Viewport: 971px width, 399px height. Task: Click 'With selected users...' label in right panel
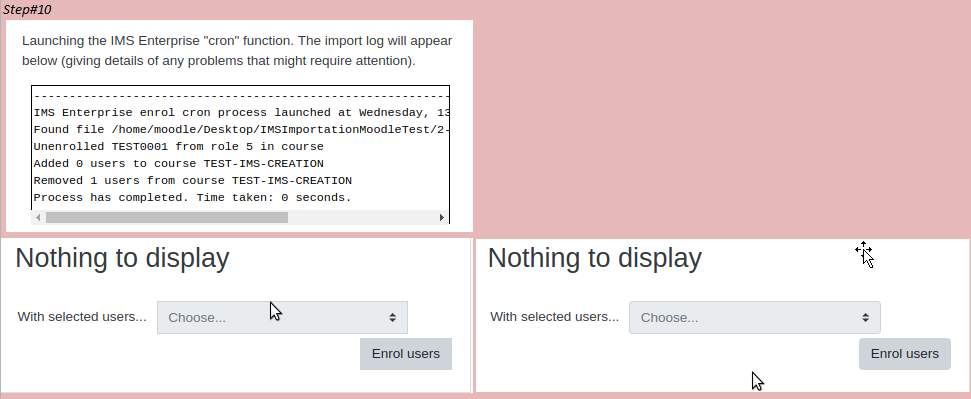[x=554, y=317]
